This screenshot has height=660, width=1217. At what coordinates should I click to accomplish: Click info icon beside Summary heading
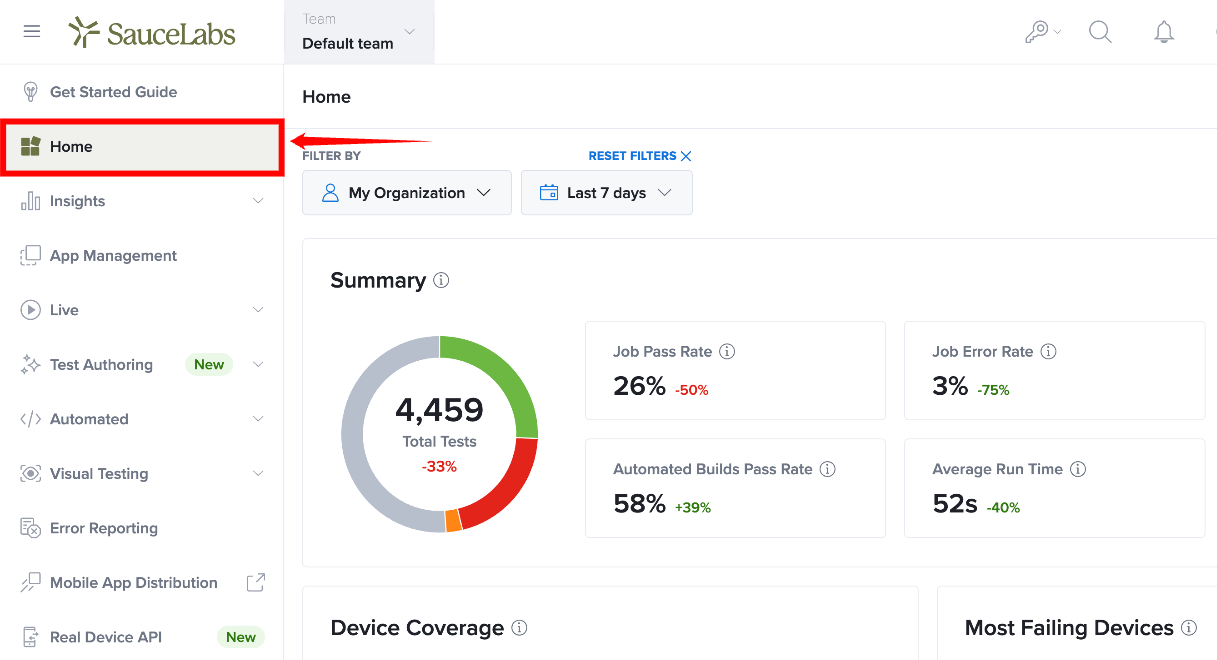[441, 280]
